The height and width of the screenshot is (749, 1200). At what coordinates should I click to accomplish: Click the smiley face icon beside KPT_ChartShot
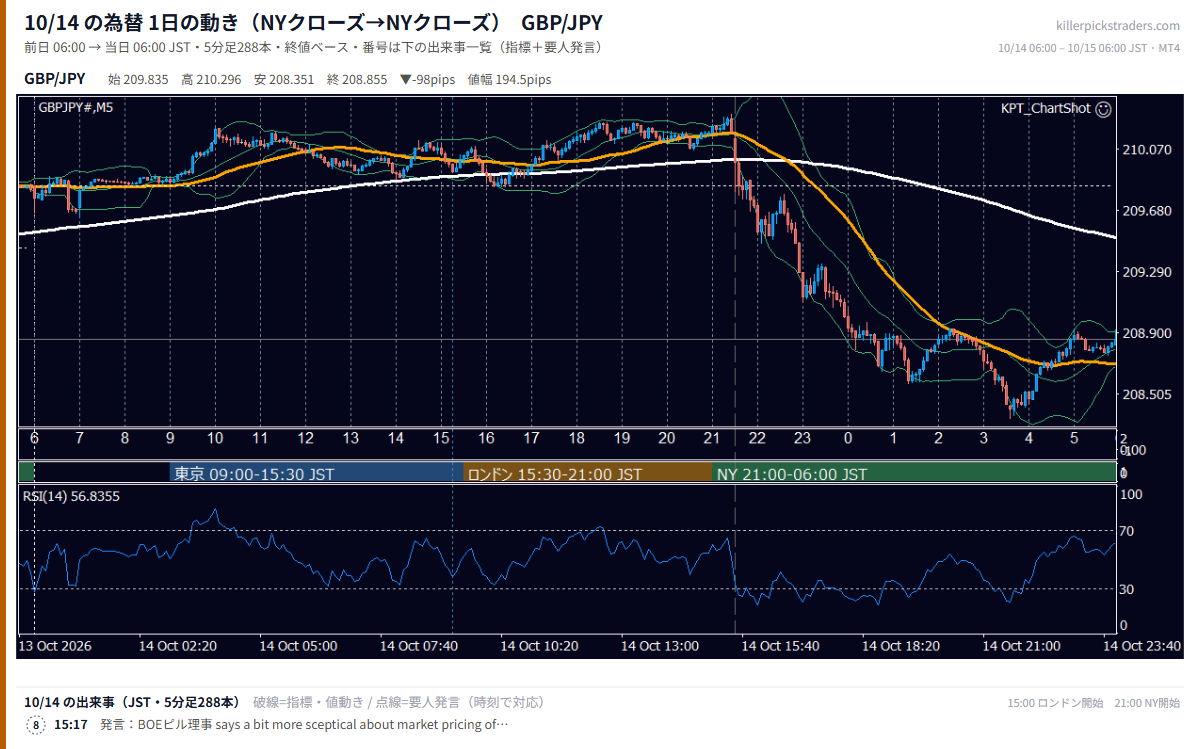(x=1103, y=108)
